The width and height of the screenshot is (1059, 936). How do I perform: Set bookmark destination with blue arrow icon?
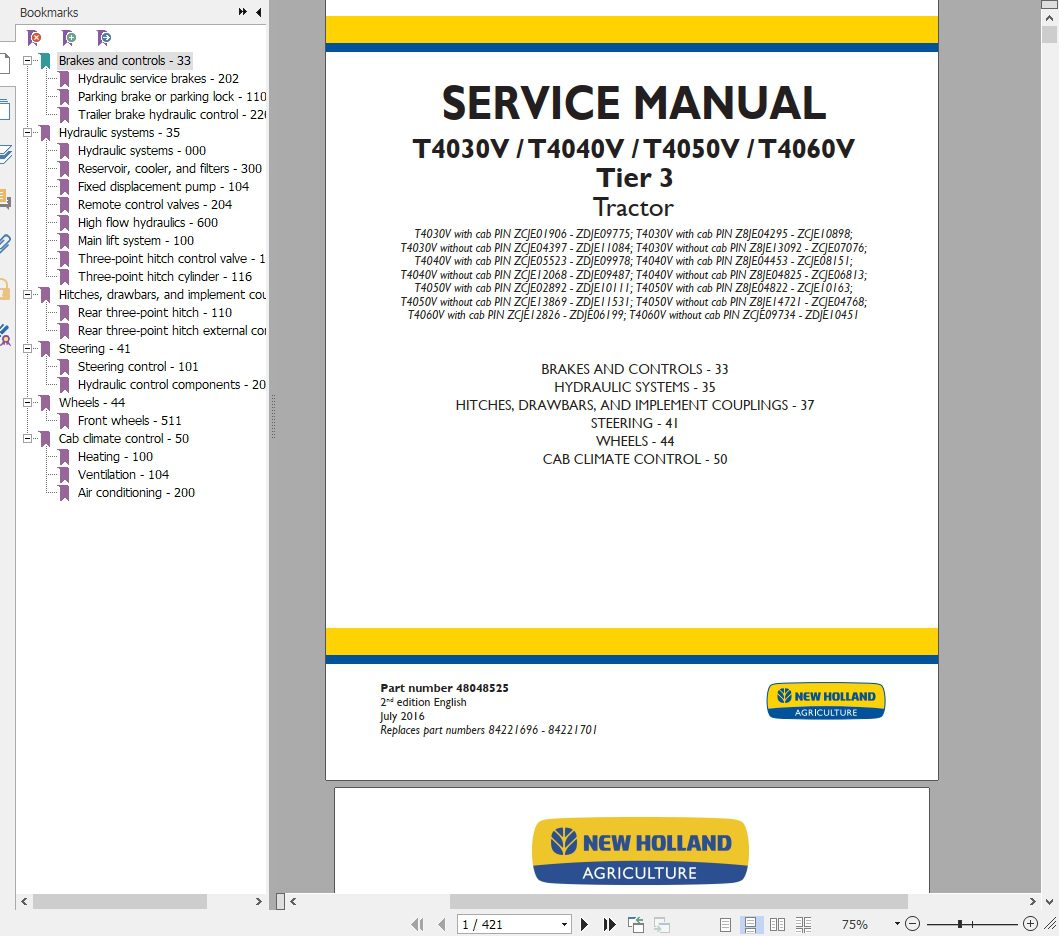(103, 38)
